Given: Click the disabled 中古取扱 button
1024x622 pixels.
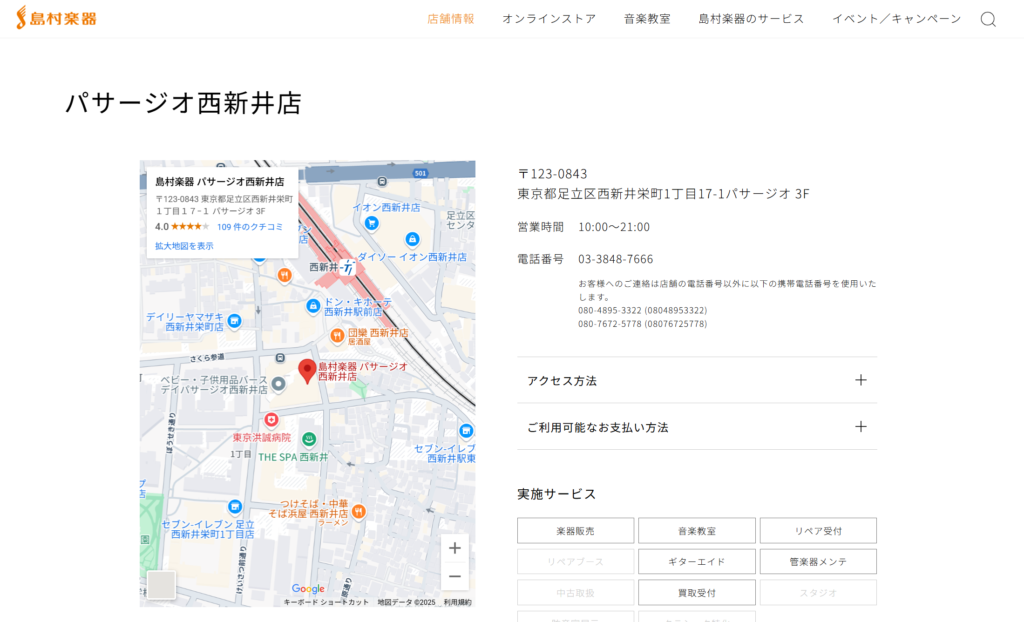Looking at the screenshot, I should tap(575, 593).
